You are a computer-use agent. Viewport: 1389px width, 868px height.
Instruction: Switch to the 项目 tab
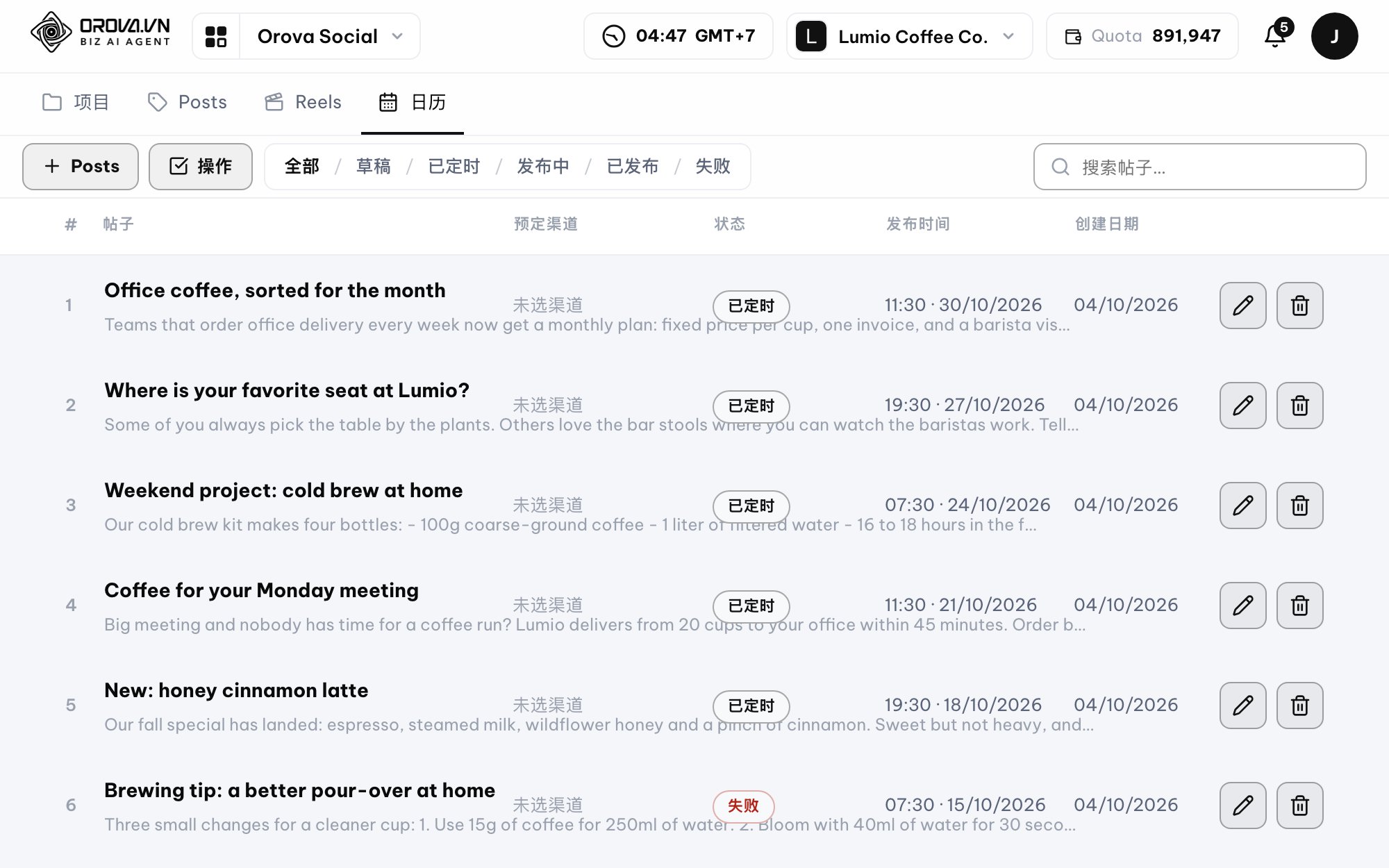tap(76, 102)
